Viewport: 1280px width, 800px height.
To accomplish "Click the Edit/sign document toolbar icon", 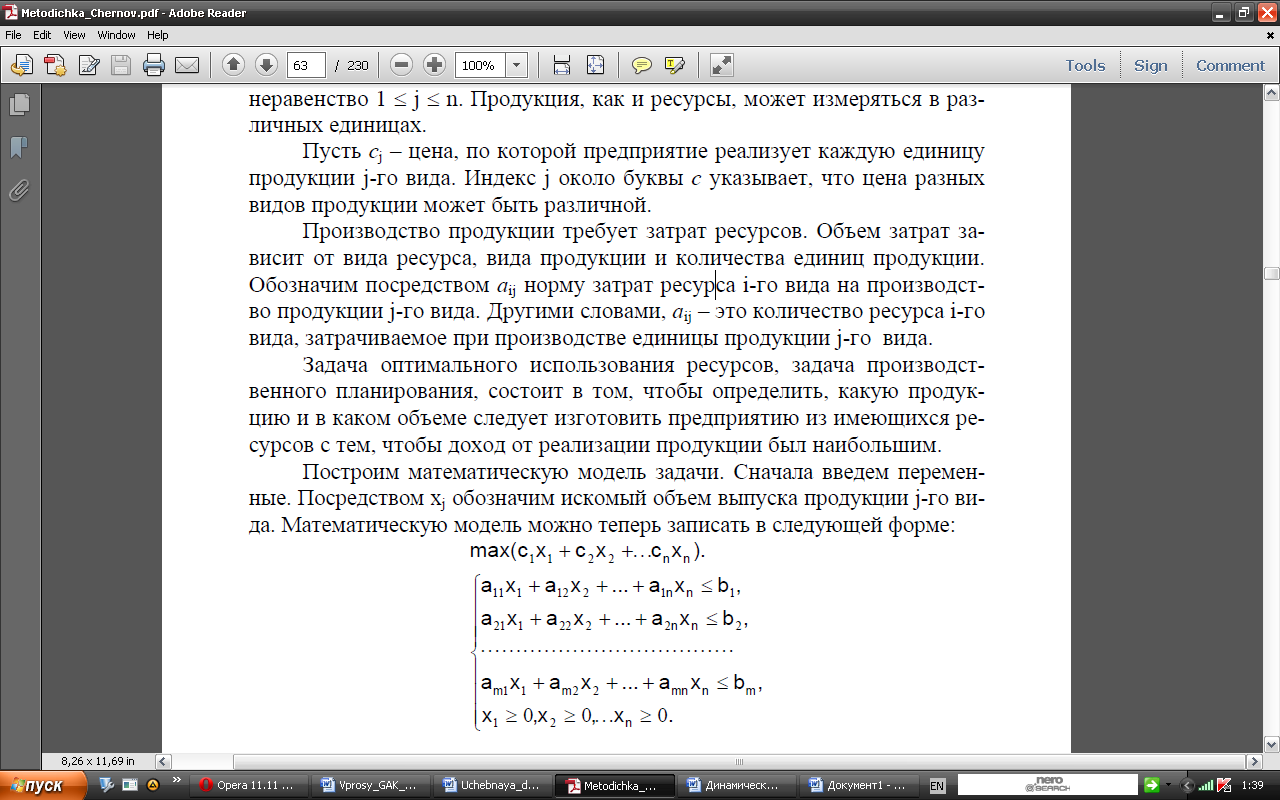I will (x=88, y=65).
